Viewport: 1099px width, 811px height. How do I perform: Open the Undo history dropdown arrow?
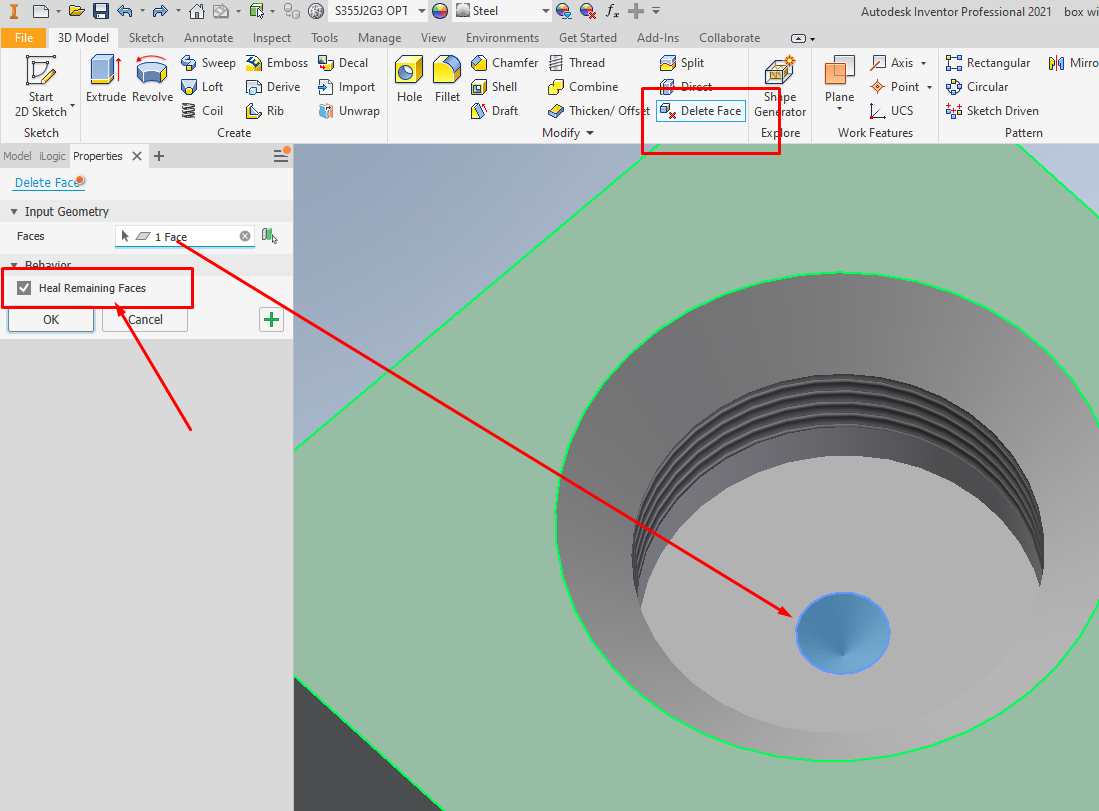point(142,11)
